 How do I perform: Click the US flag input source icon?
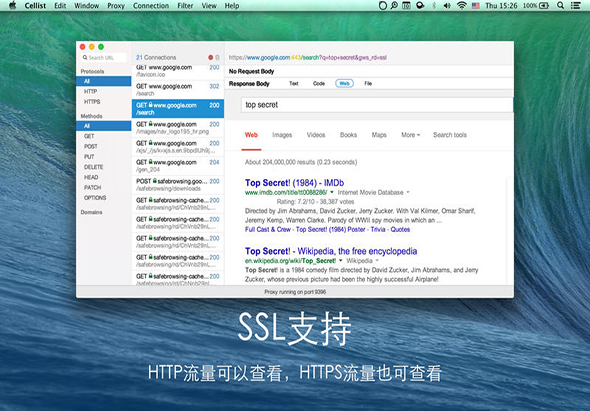point(476,6)
